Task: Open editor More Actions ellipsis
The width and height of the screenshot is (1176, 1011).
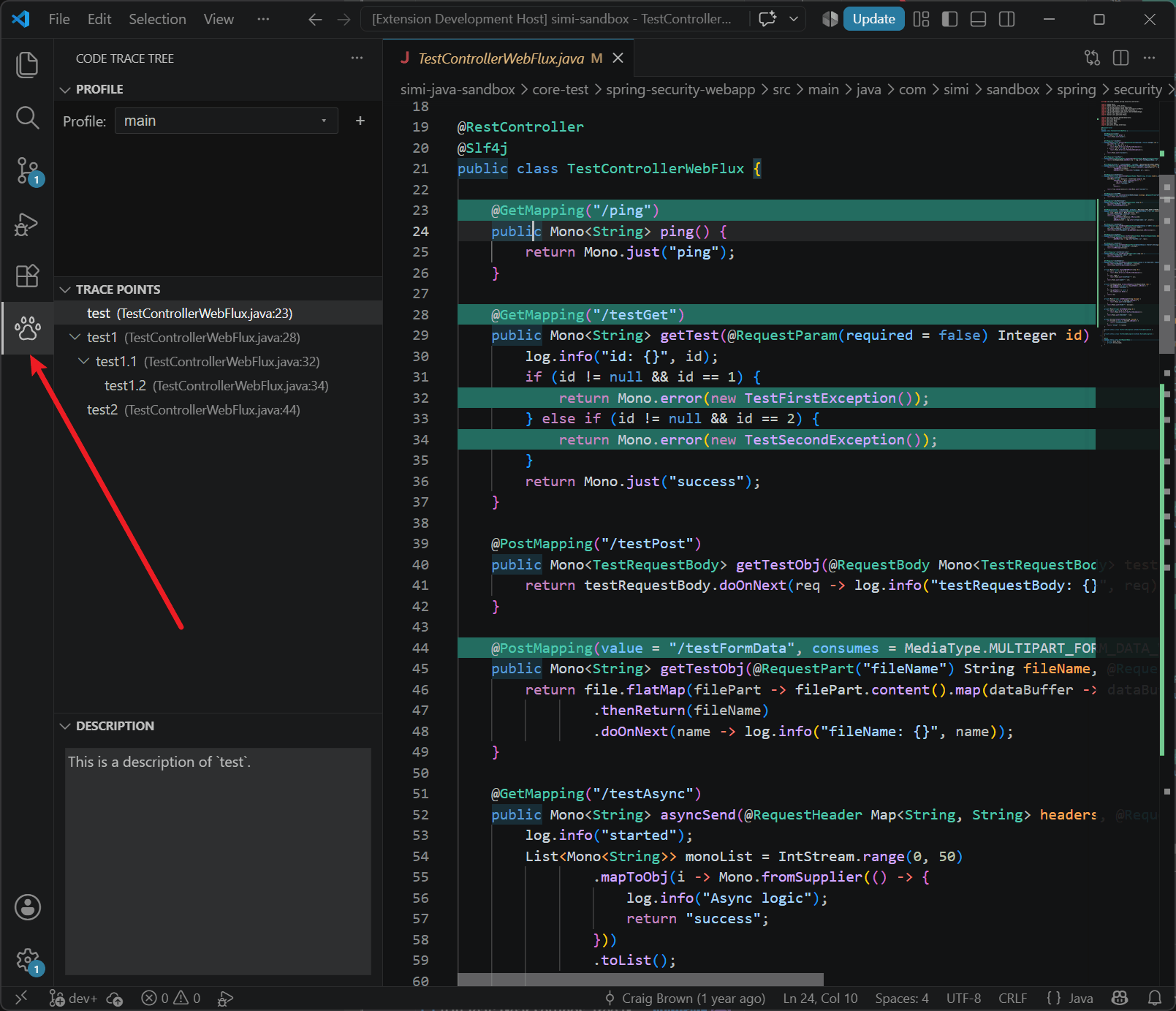Action: pyautogui.click(x=1149, y=58)
